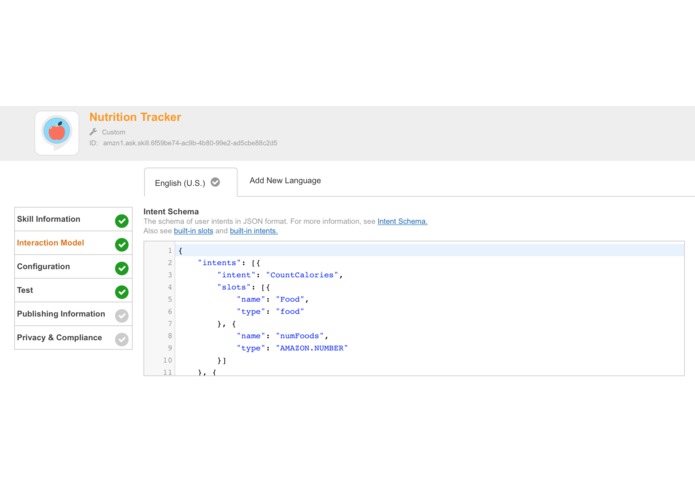
Task: Click green checkmark next to Skill Information
Action: point(122,221)
